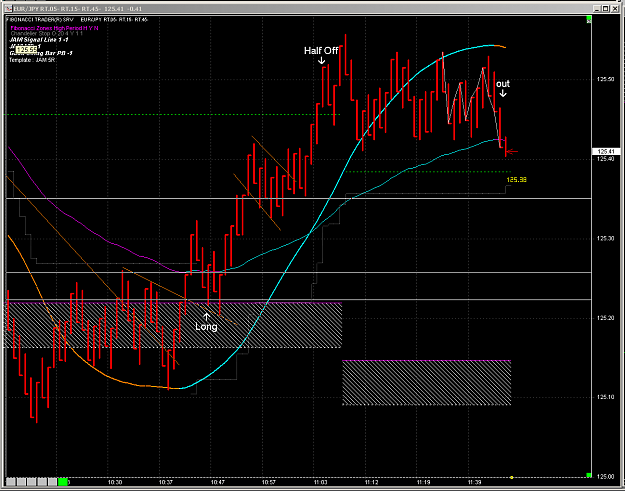
Task: Click the 11:19 time axis label
Action: pos(423,482)
